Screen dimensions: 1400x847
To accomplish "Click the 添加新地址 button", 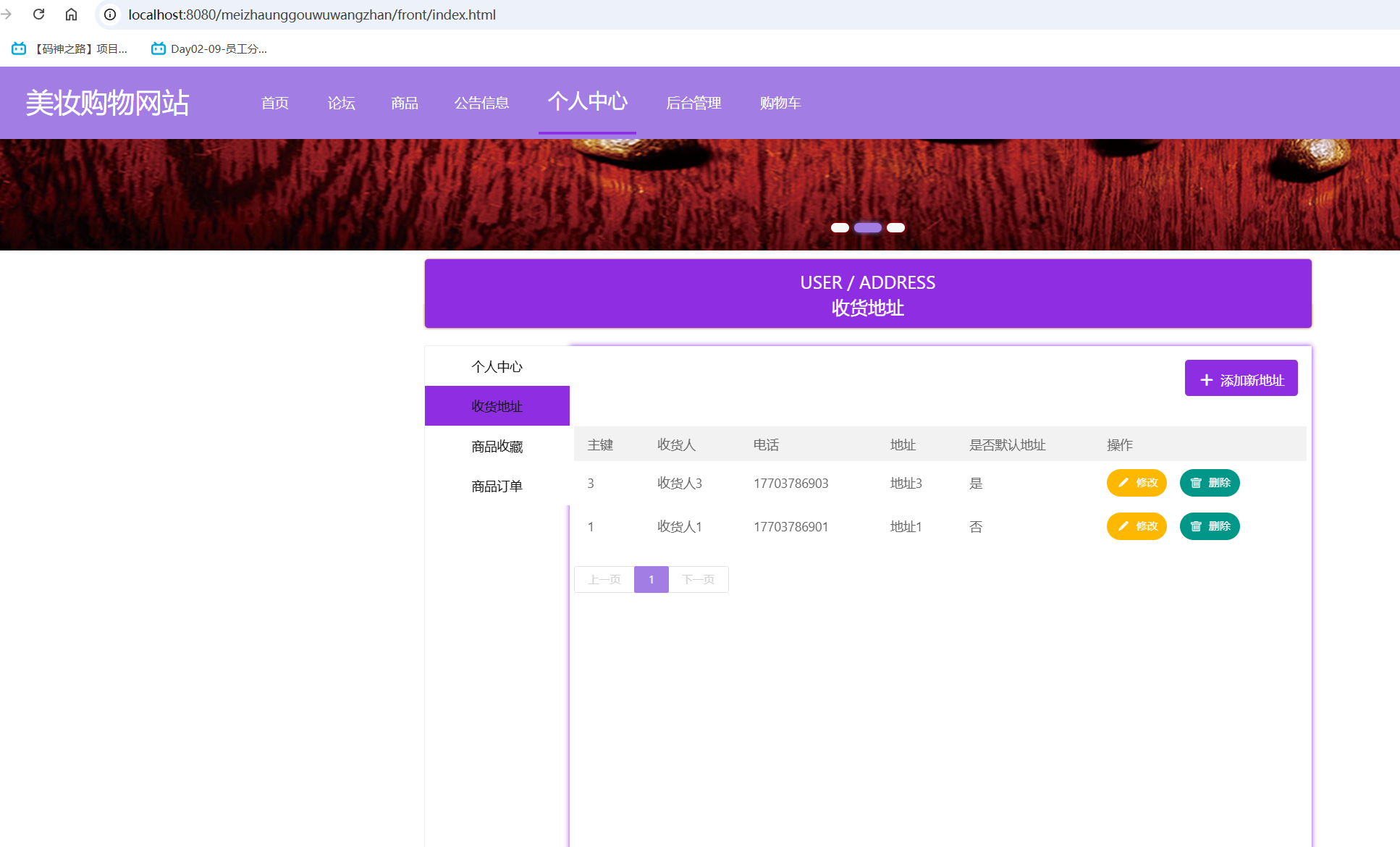I will [1241, 379].
